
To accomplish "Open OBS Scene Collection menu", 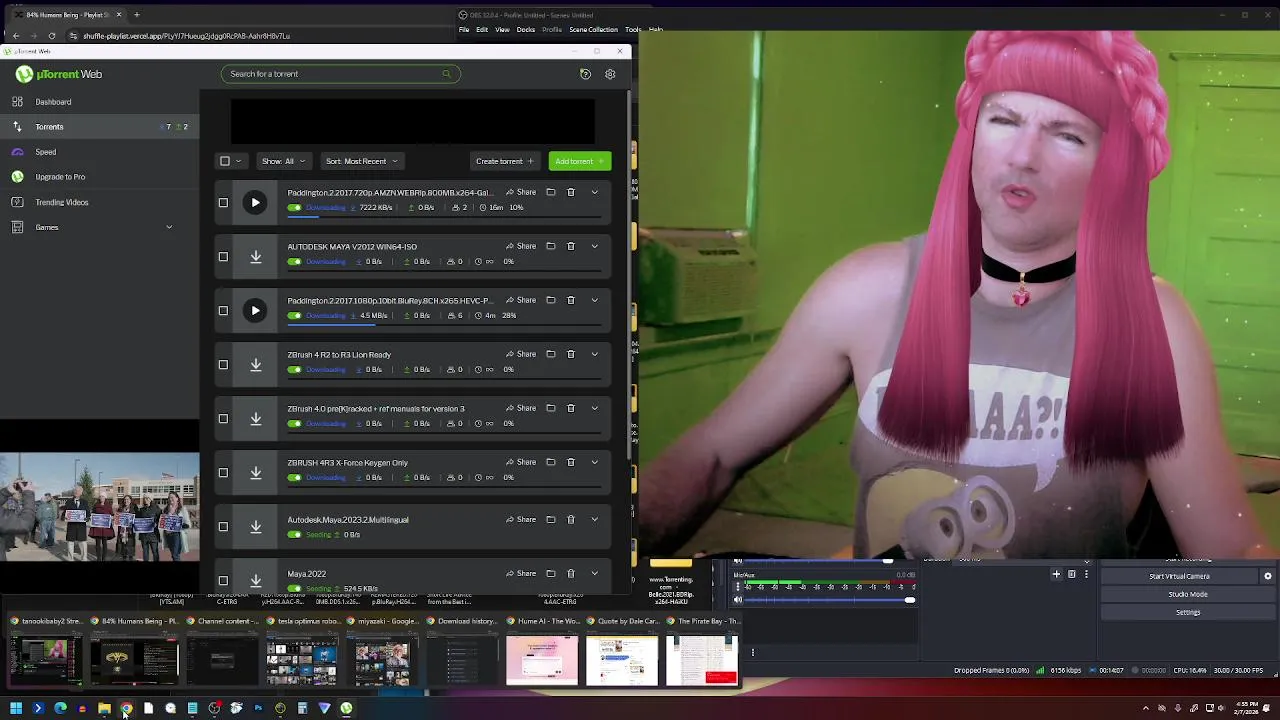I will [x=594, y=29].
